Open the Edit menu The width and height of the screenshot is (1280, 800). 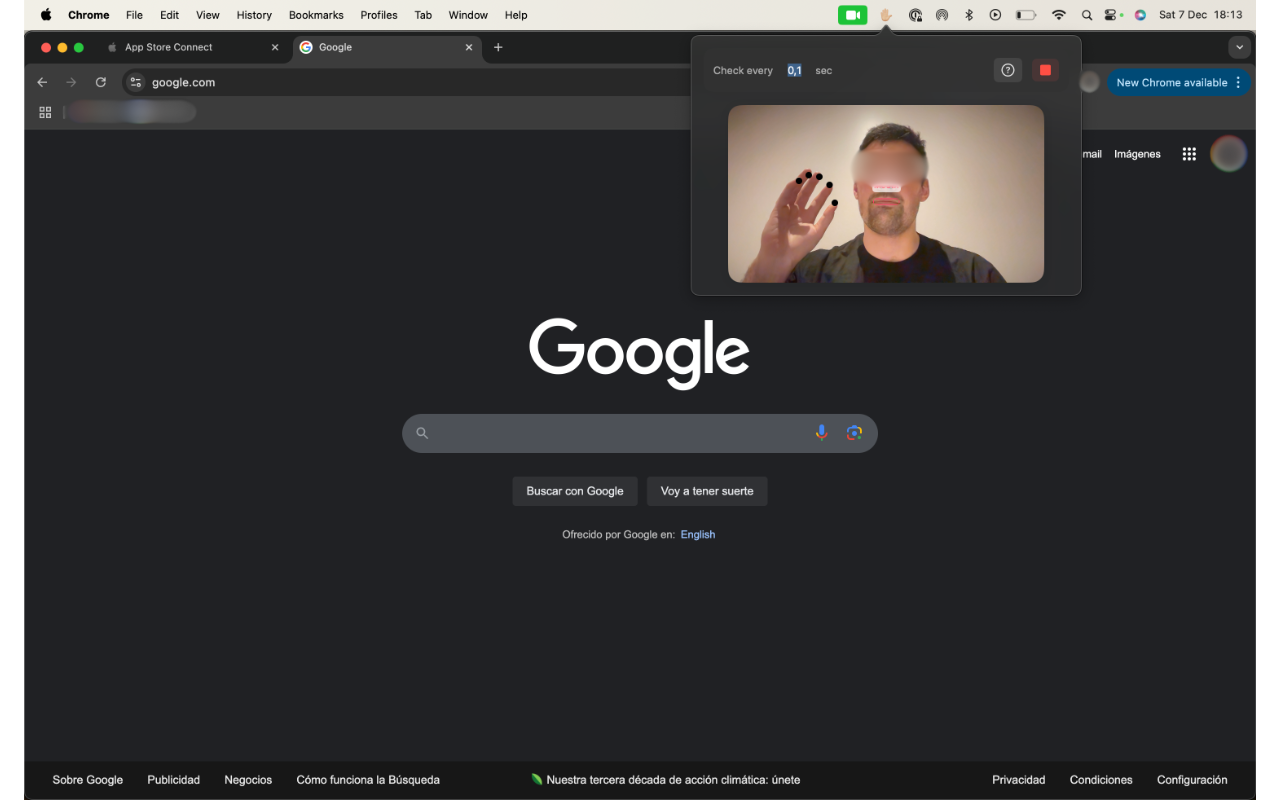[169, 15]
